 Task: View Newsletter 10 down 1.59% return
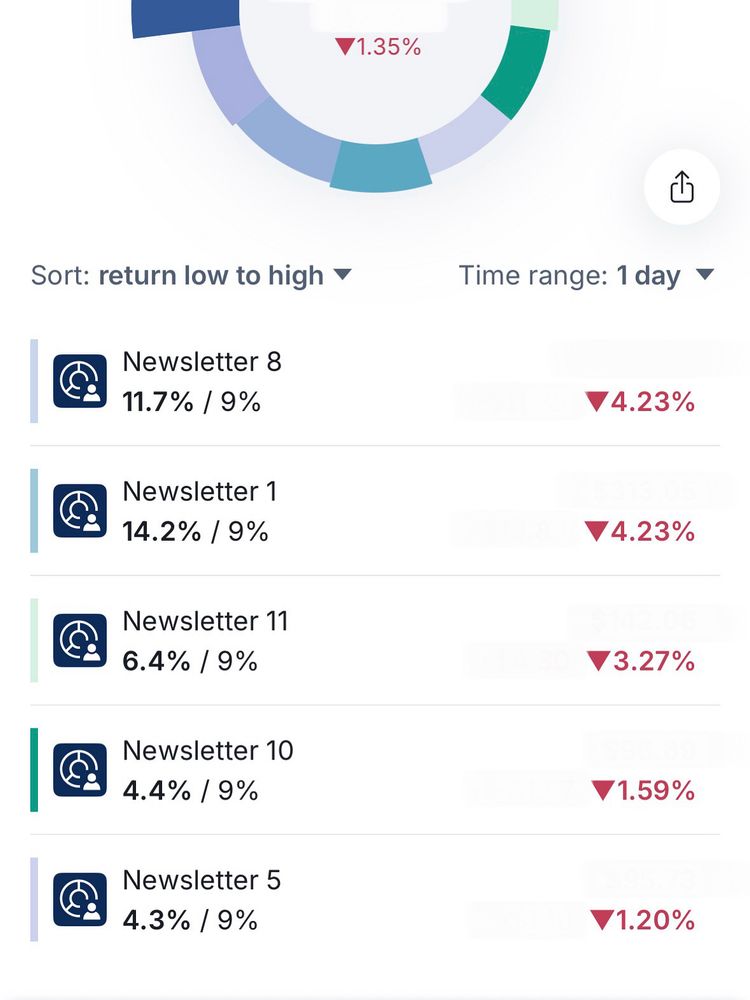pyautogui.click(x=643, y=790)
